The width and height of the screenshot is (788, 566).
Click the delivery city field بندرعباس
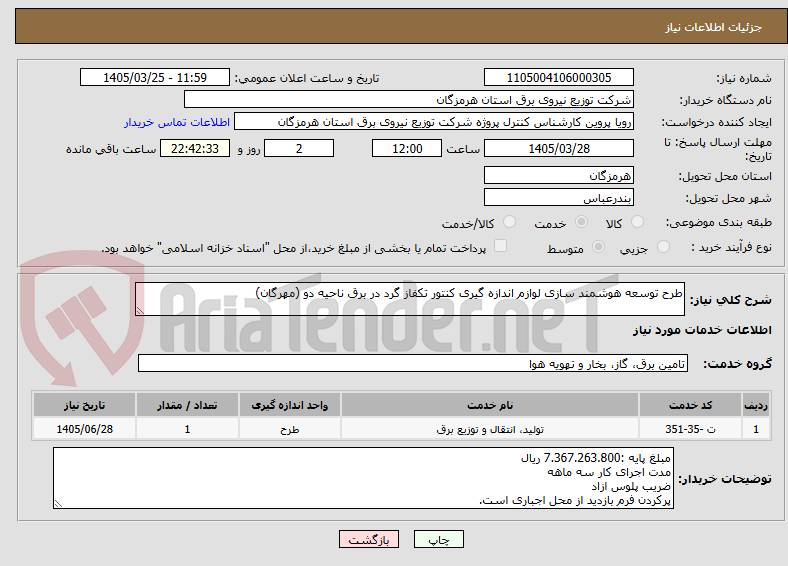(558, 198)
